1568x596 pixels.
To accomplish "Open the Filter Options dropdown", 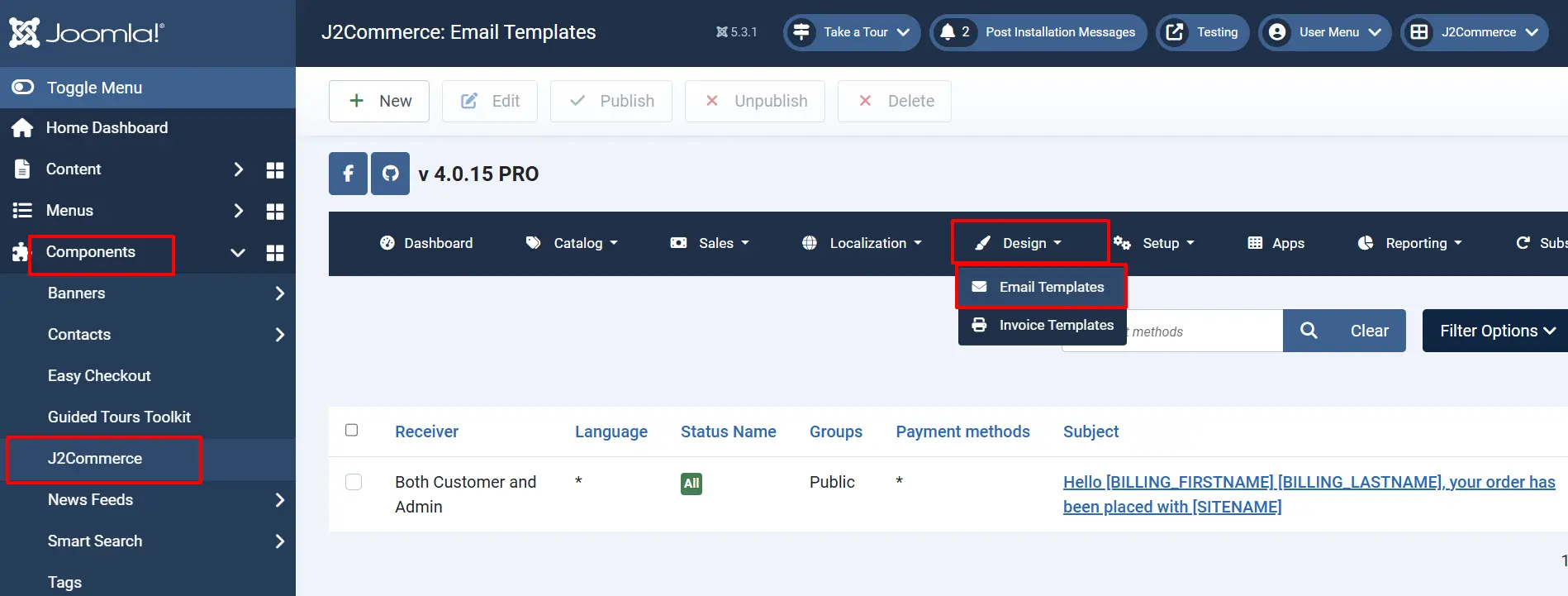I will pos(1495,331).
